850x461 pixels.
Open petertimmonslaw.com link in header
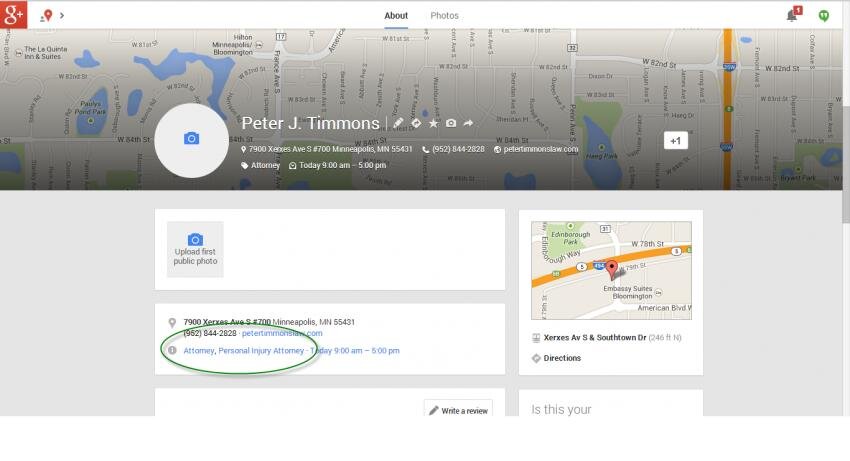tap(540, 149)
